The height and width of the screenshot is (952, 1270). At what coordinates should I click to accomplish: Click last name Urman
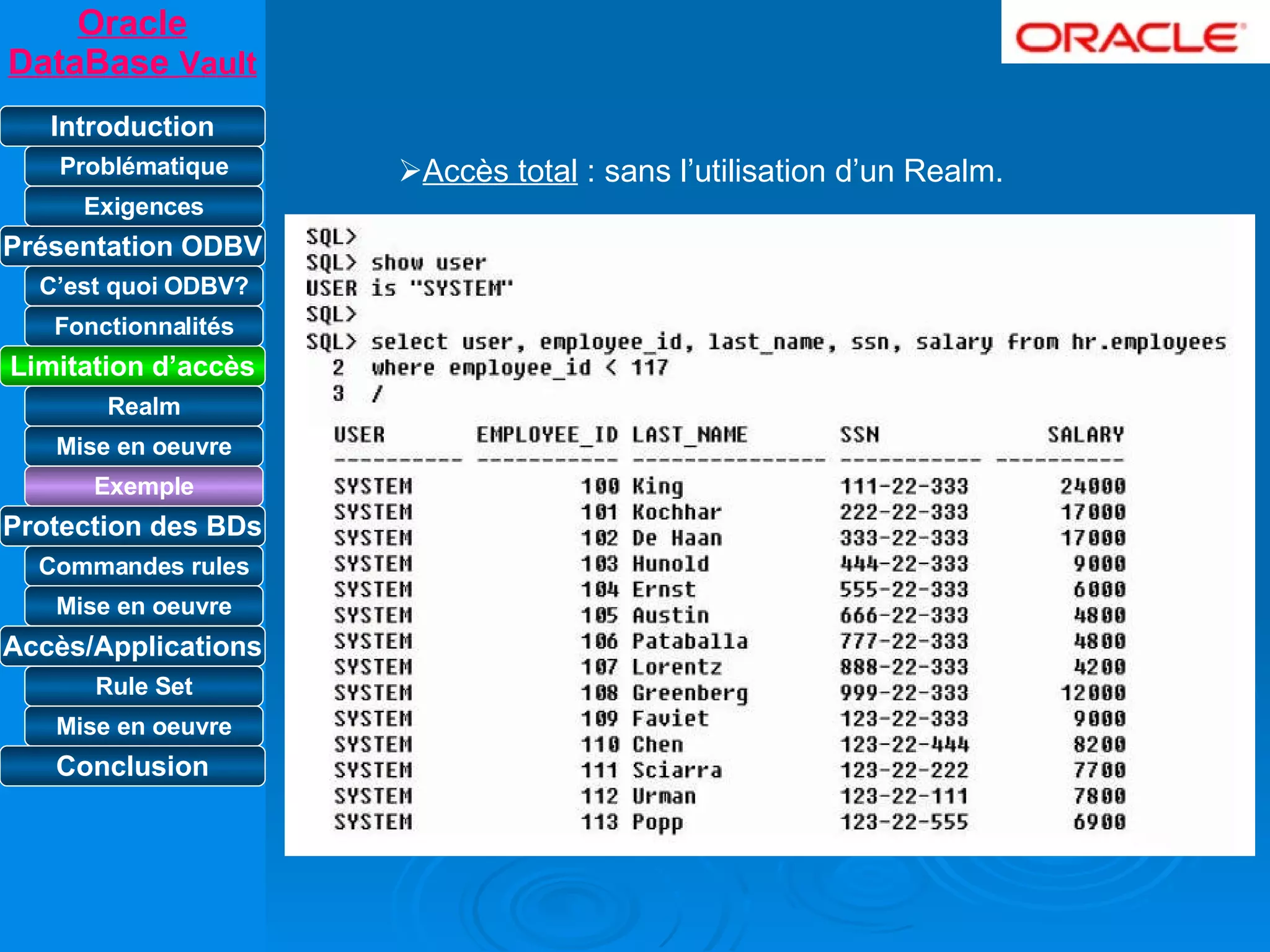pyautogui.click(x=664, y=796)
